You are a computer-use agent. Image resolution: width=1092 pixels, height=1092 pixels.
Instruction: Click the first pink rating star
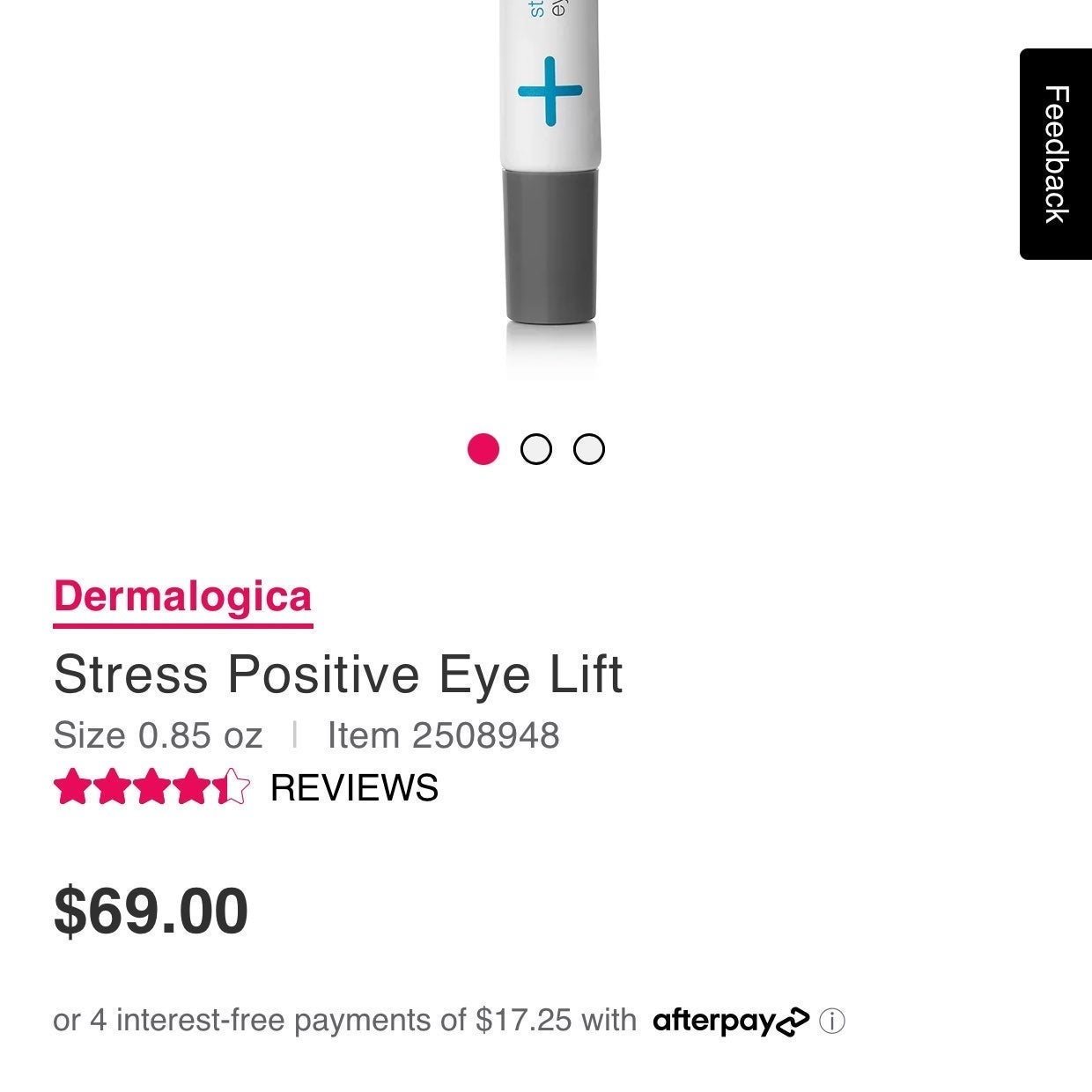click(71, 786)
